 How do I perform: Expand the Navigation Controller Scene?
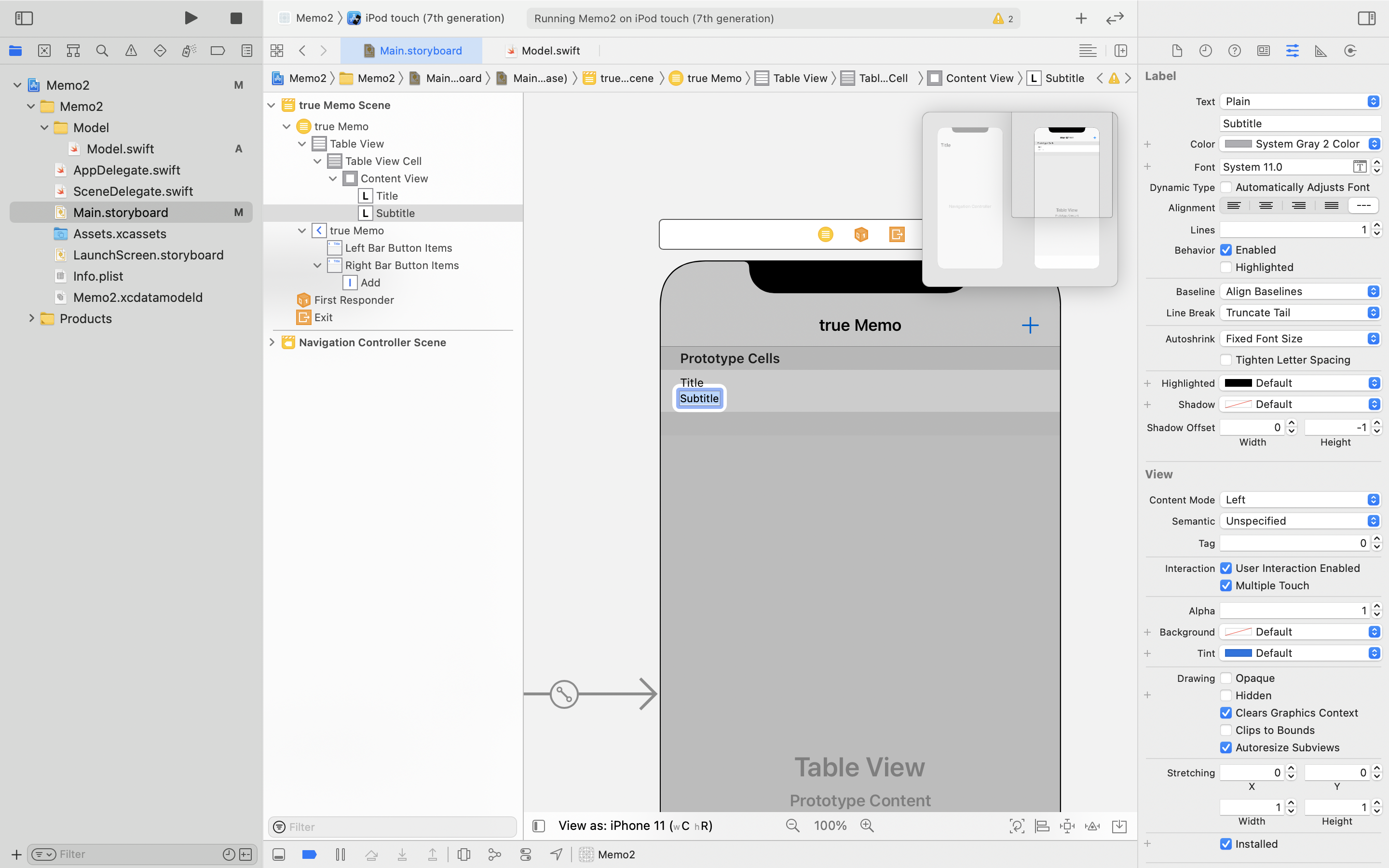pos(272,342)
